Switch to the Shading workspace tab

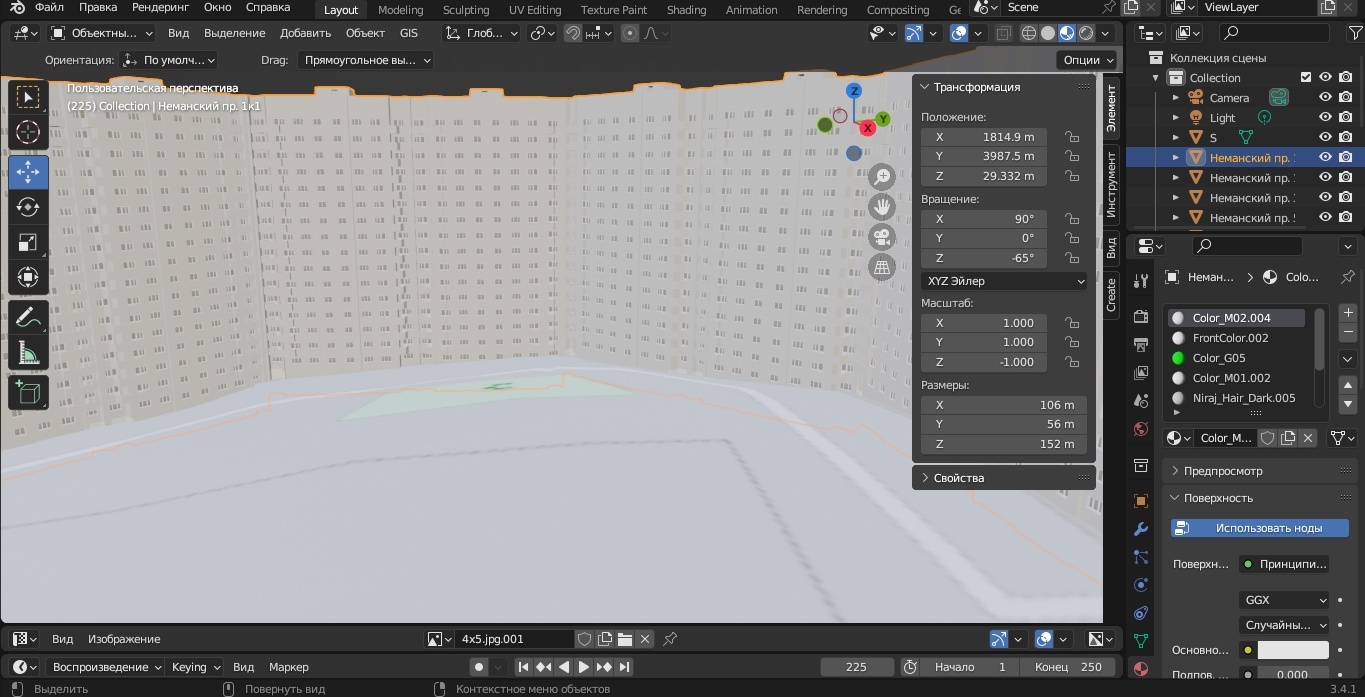[x=686, y=10]
